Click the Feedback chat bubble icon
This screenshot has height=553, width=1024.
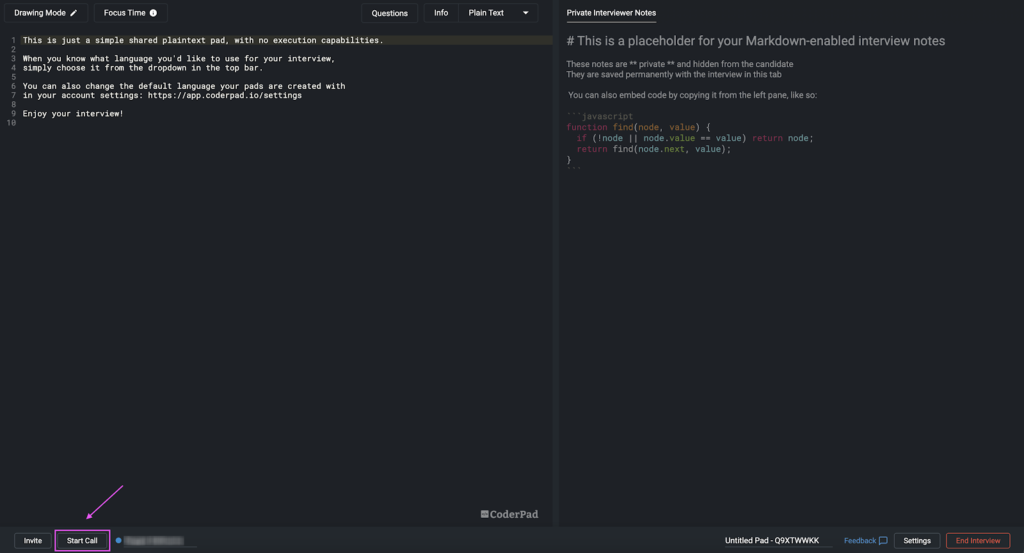[x=883, y=541]
